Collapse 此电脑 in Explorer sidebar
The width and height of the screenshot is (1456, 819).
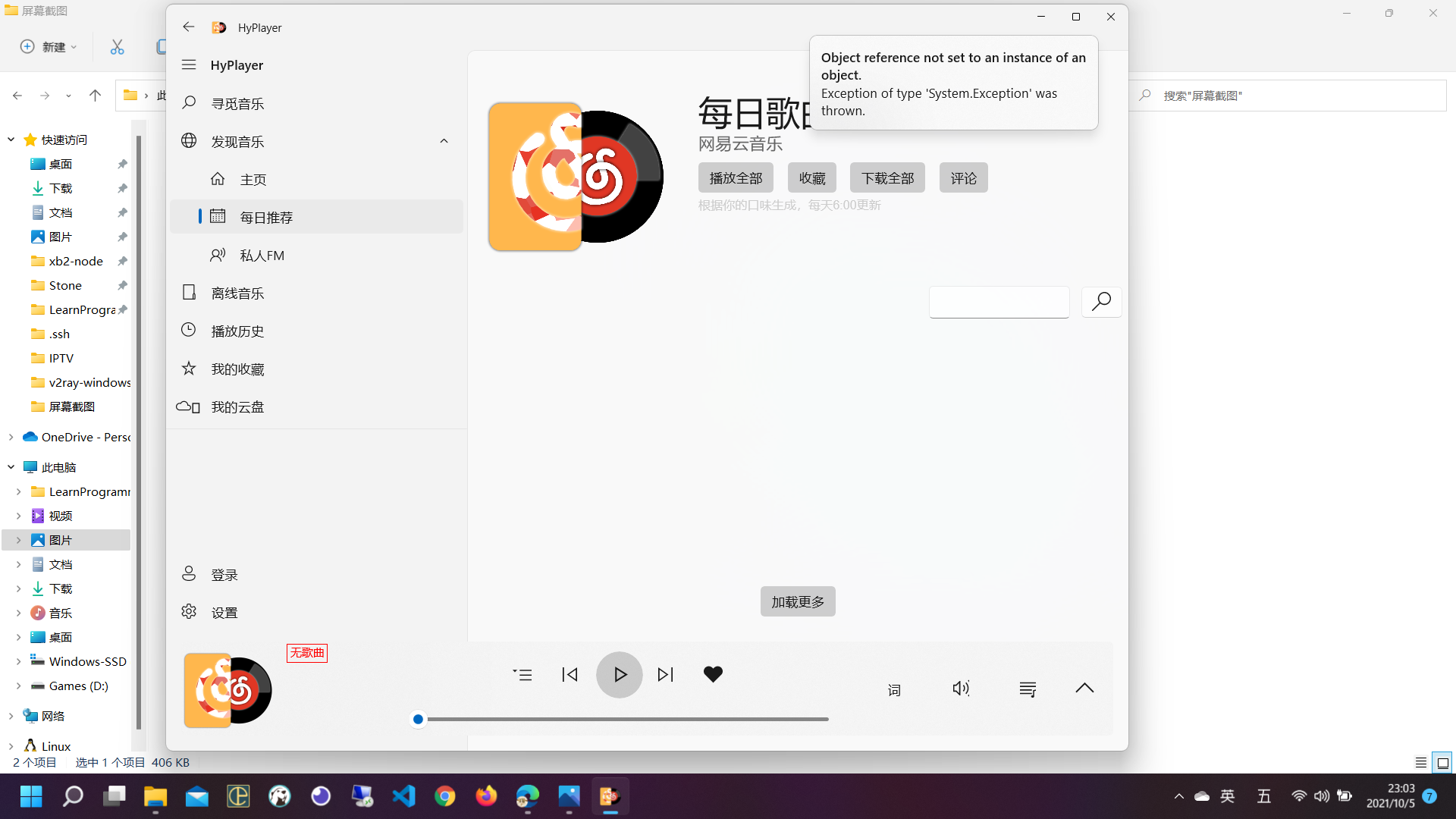point(11,466)
